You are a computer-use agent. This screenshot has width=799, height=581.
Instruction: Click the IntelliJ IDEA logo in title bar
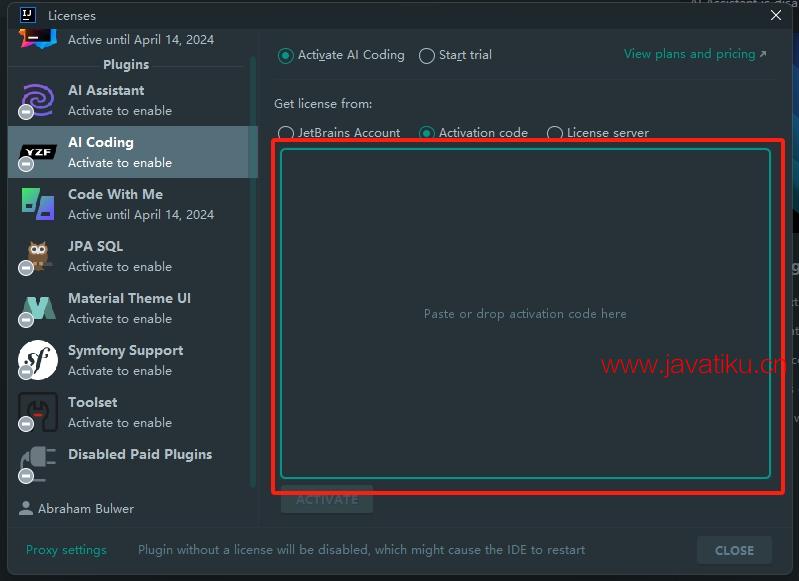[x=28, y=15]
